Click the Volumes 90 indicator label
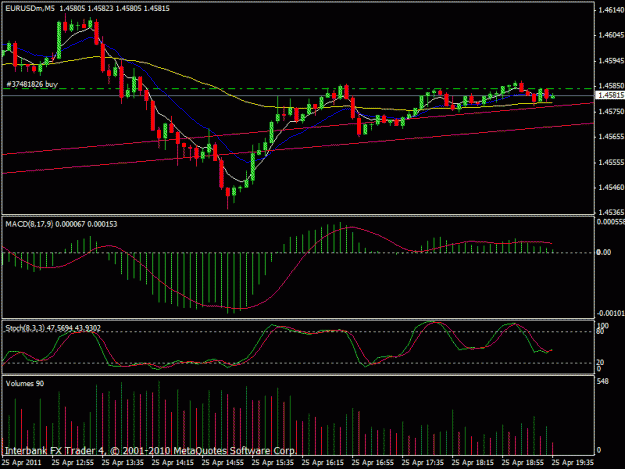The image size is (625, 469). pyautogui.click(x=25, y=383)
